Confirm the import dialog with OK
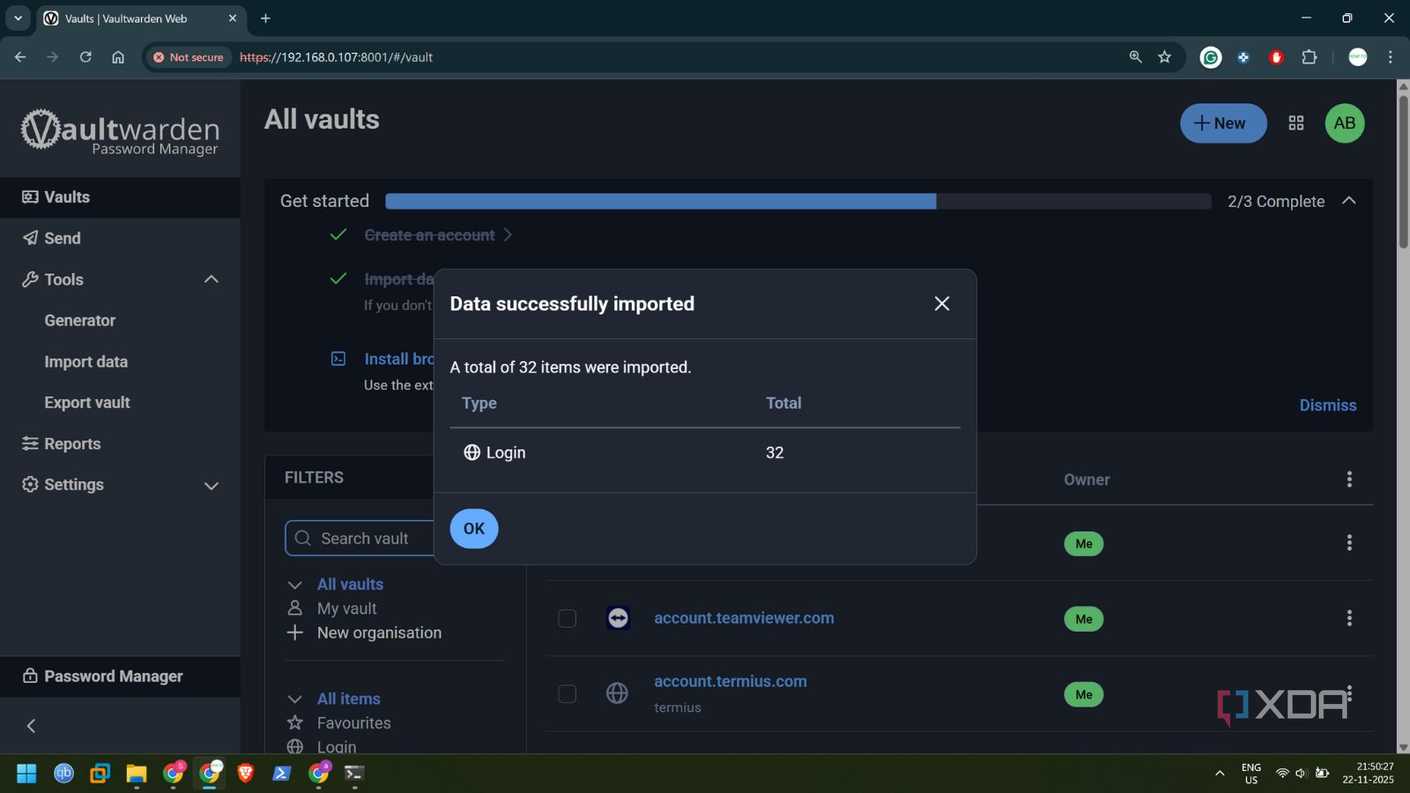Screen dimensions: 1410x793 tap(474, 529)
